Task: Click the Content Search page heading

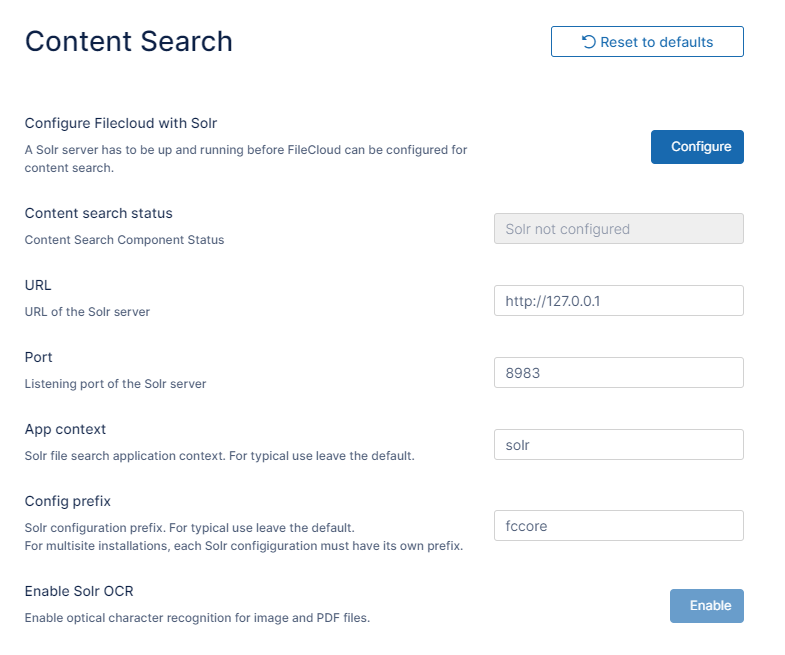Action: click(x=128, y=41)
